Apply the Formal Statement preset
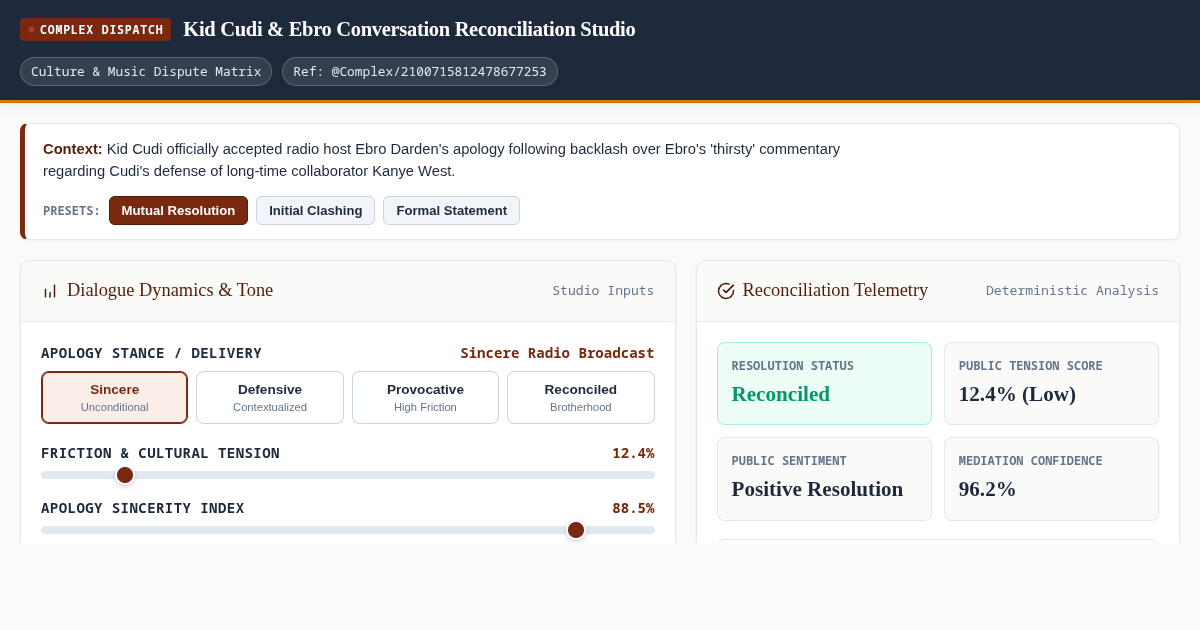This screenshot has width=1200, height=630. pyautogui.click(x=451, y=211)
